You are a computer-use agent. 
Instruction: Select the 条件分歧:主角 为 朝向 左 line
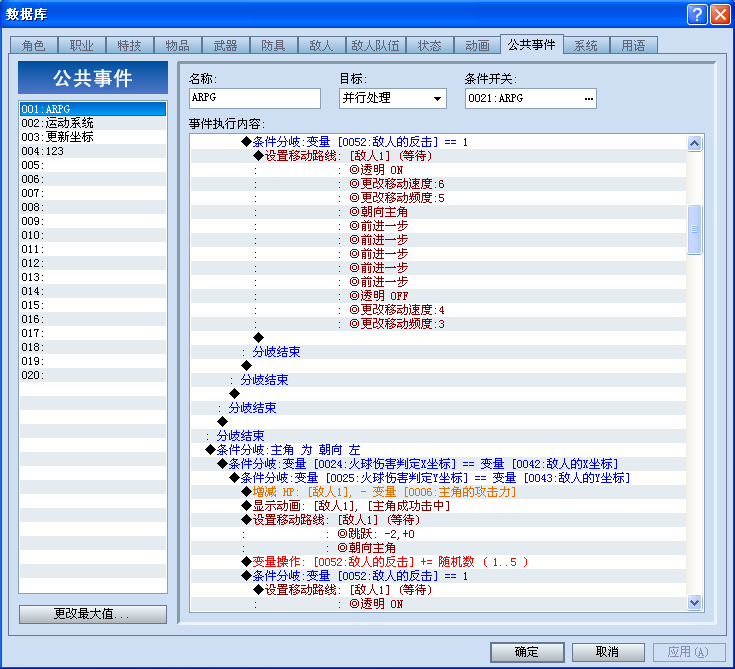click(x=438, y=450)
